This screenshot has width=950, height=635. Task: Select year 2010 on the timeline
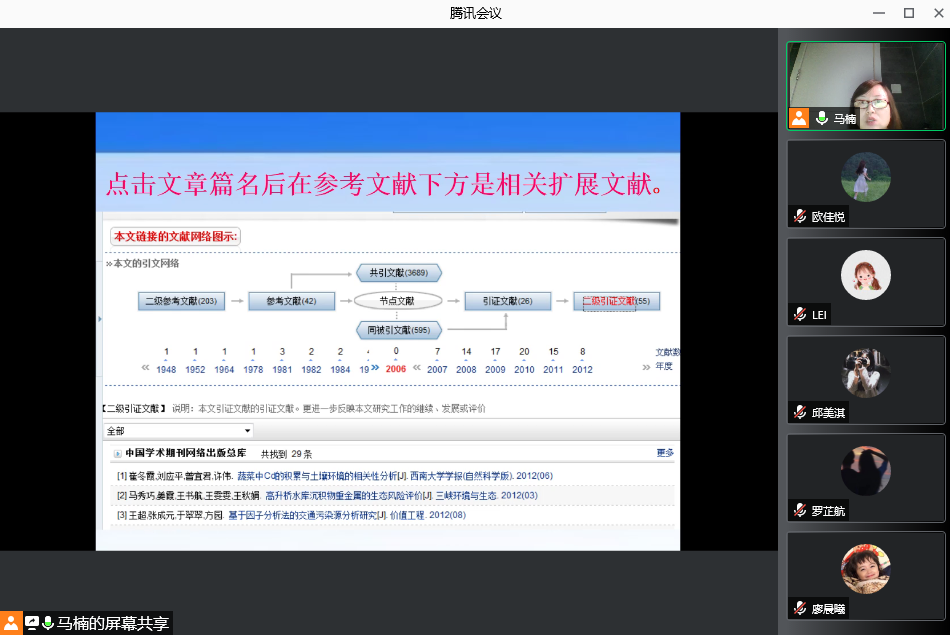point(524,369)
